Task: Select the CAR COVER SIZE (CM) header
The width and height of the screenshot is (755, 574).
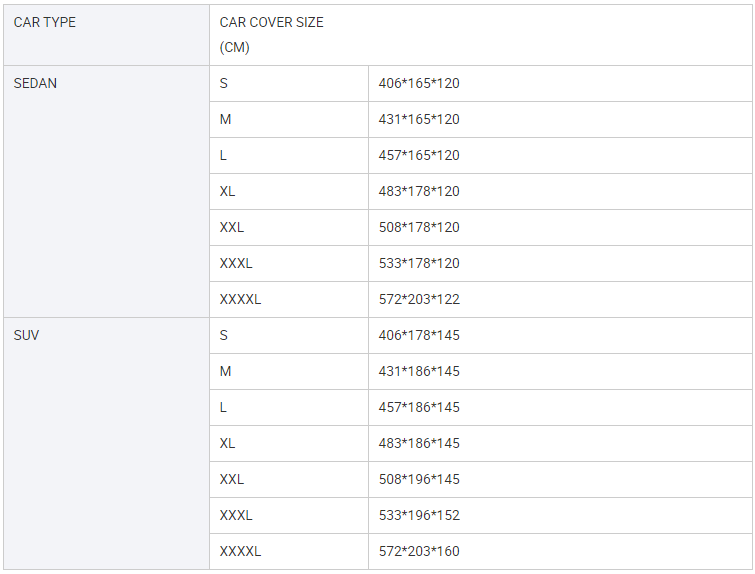Action: tap(272, 34)
